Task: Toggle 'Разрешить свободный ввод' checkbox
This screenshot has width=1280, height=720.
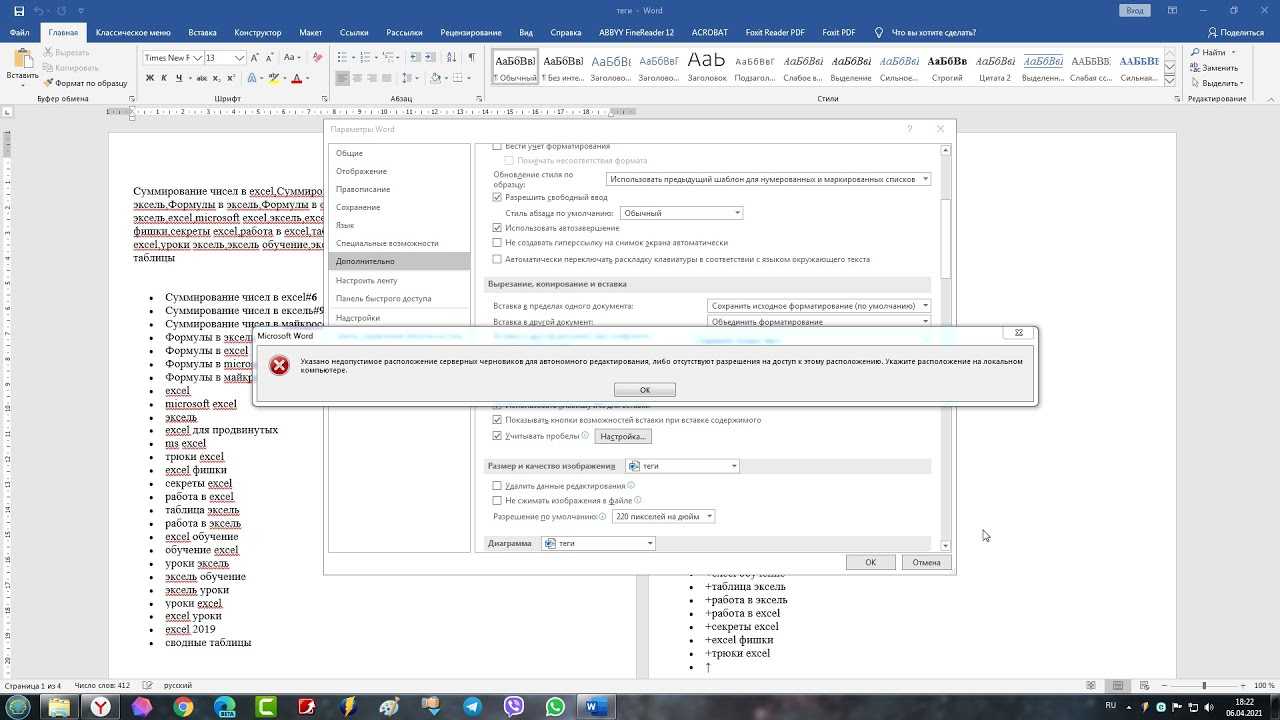Action: tap(497, 197)
